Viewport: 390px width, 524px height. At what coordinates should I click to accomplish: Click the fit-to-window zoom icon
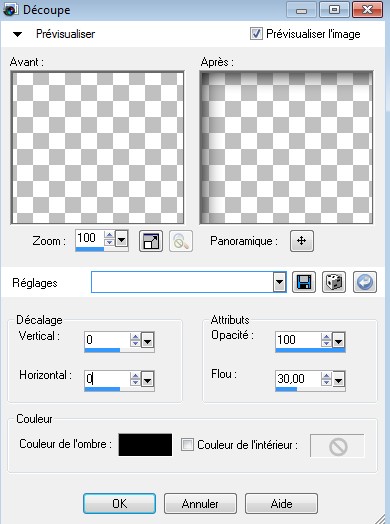(151, 241)
